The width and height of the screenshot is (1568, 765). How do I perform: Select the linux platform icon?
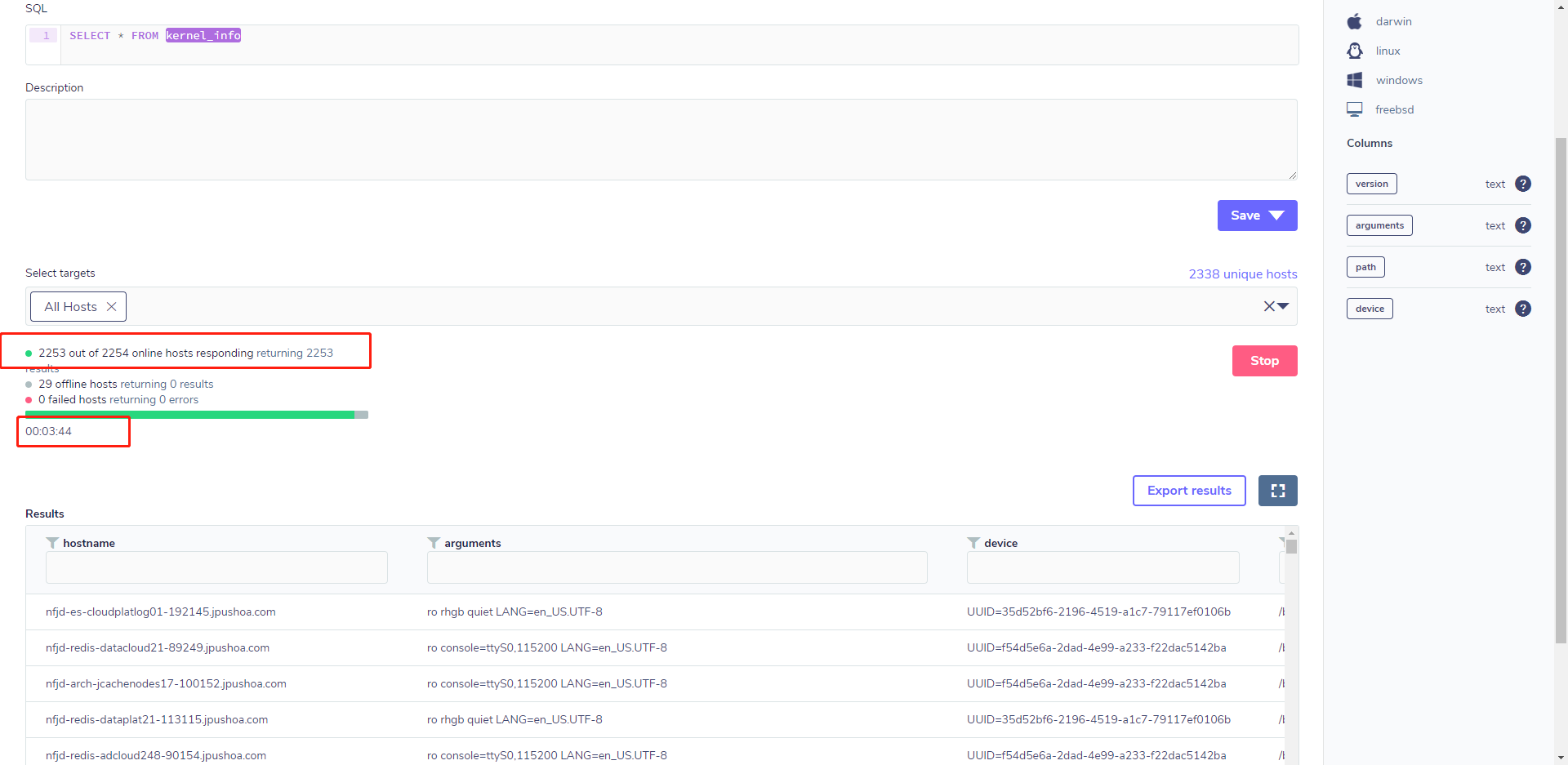tap(1355, 51)
